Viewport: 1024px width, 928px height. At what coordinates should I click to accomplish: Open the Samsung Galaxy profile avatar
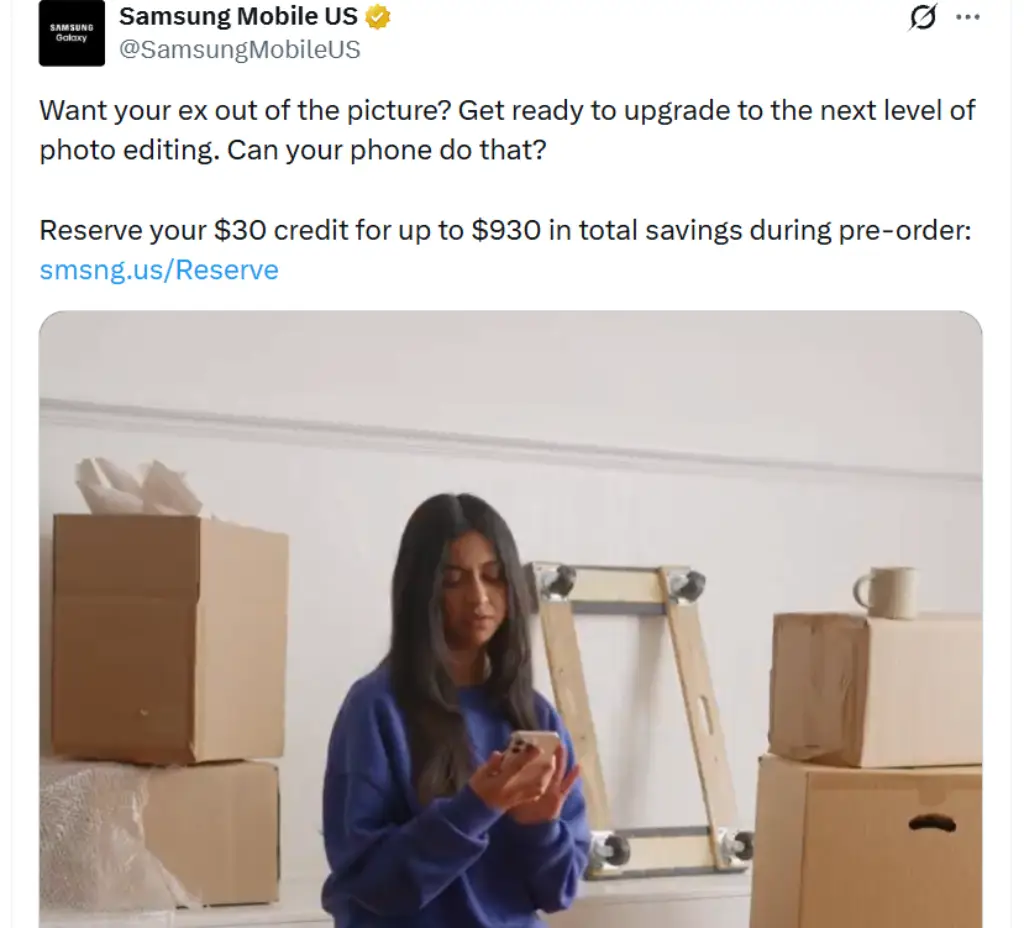point(72,33)
